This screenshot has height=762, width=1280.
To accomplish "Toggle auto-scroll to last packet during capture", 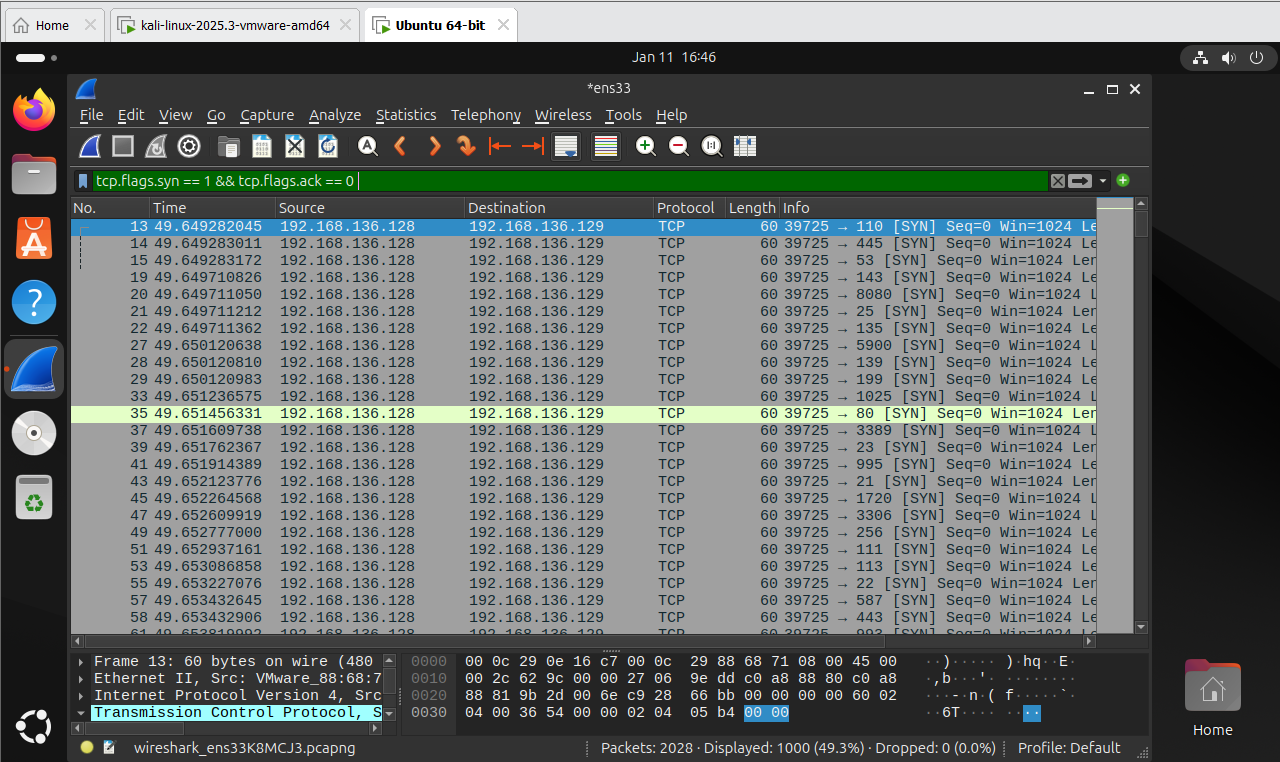I will (x=566, y=146).
